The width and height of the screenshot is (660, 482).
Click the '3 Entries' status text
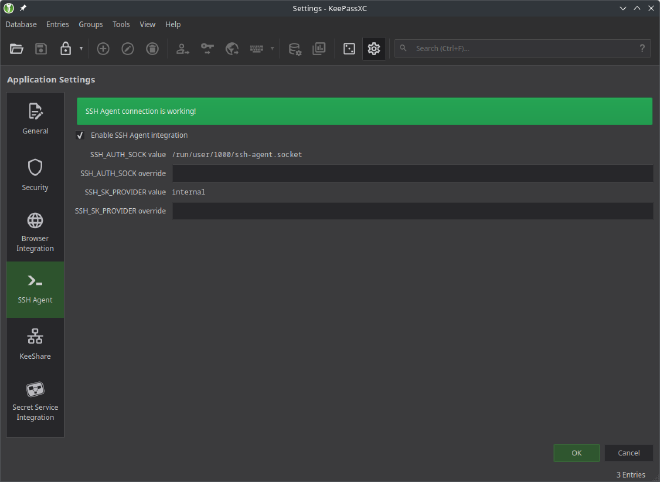pyautogui.click(x=631, y=475)
